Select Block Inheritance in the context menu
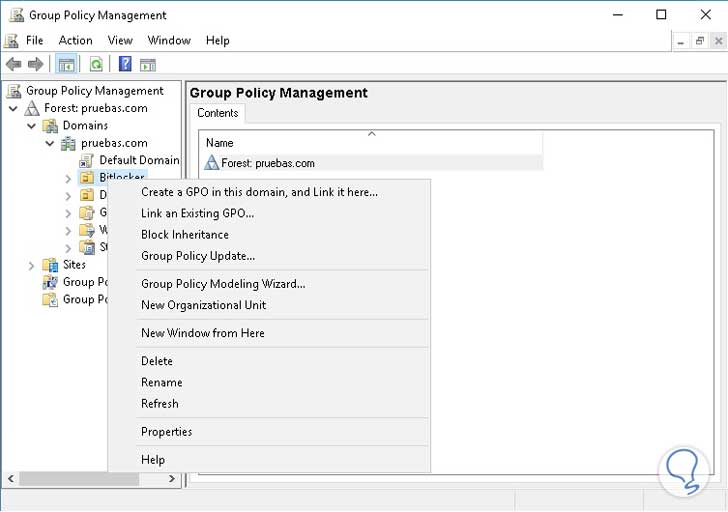Viewport: 728px width, 512px height. 185,234
